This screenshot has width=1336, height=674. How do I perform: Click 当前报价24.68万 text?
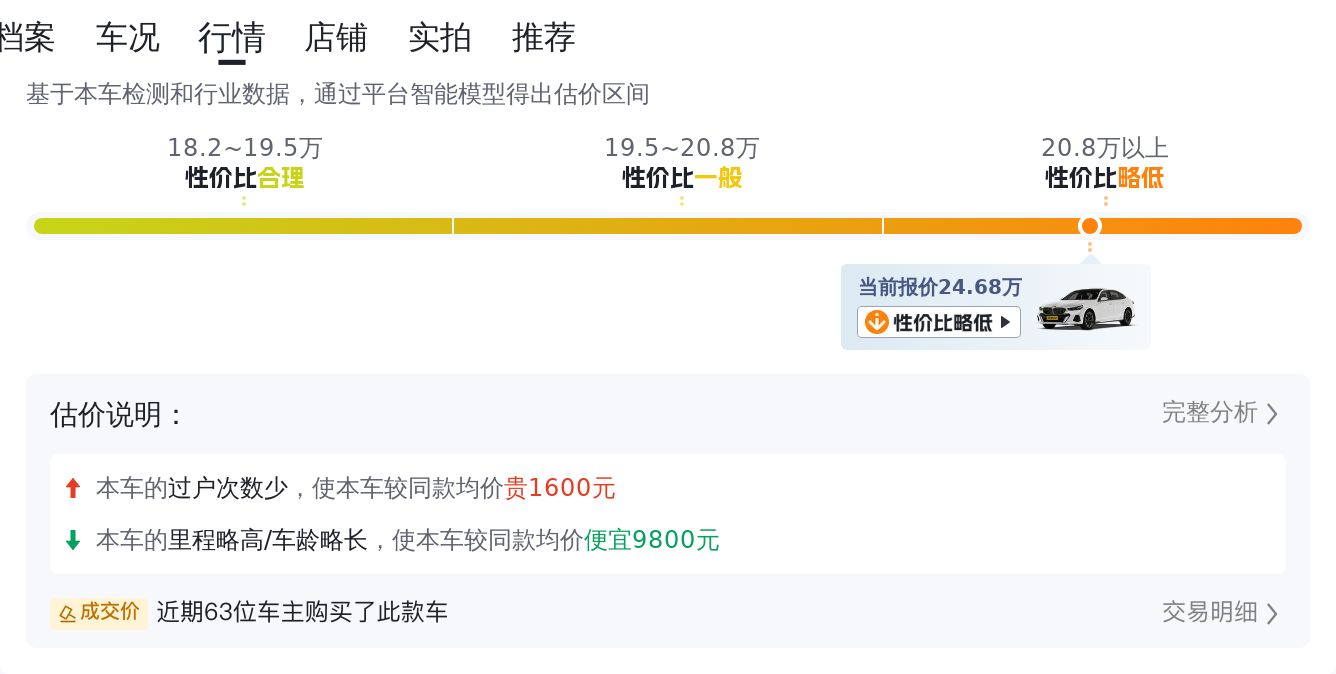940,287
